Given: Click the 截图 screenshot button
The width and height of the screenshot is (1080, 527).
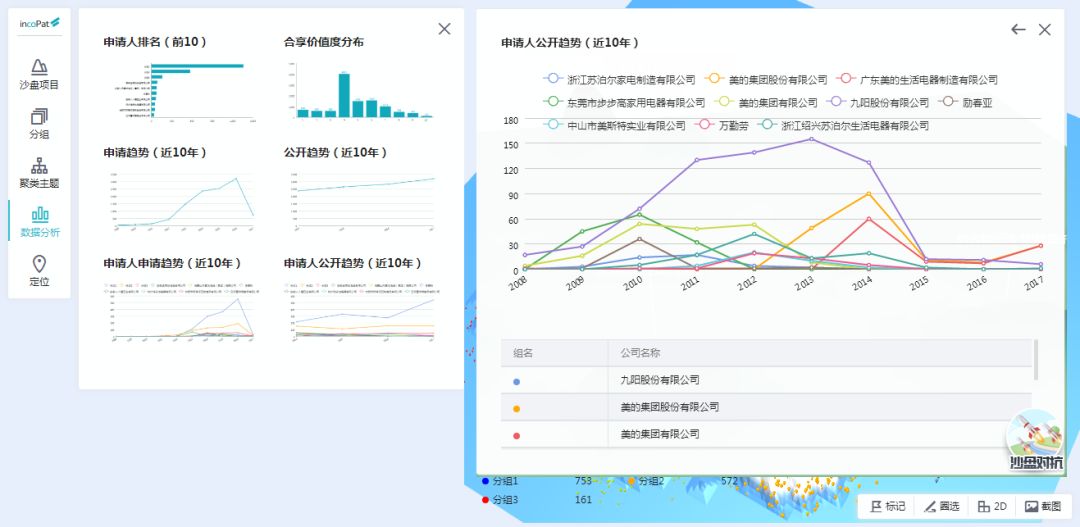Looking at the screenshot, I should point(1043,506).
